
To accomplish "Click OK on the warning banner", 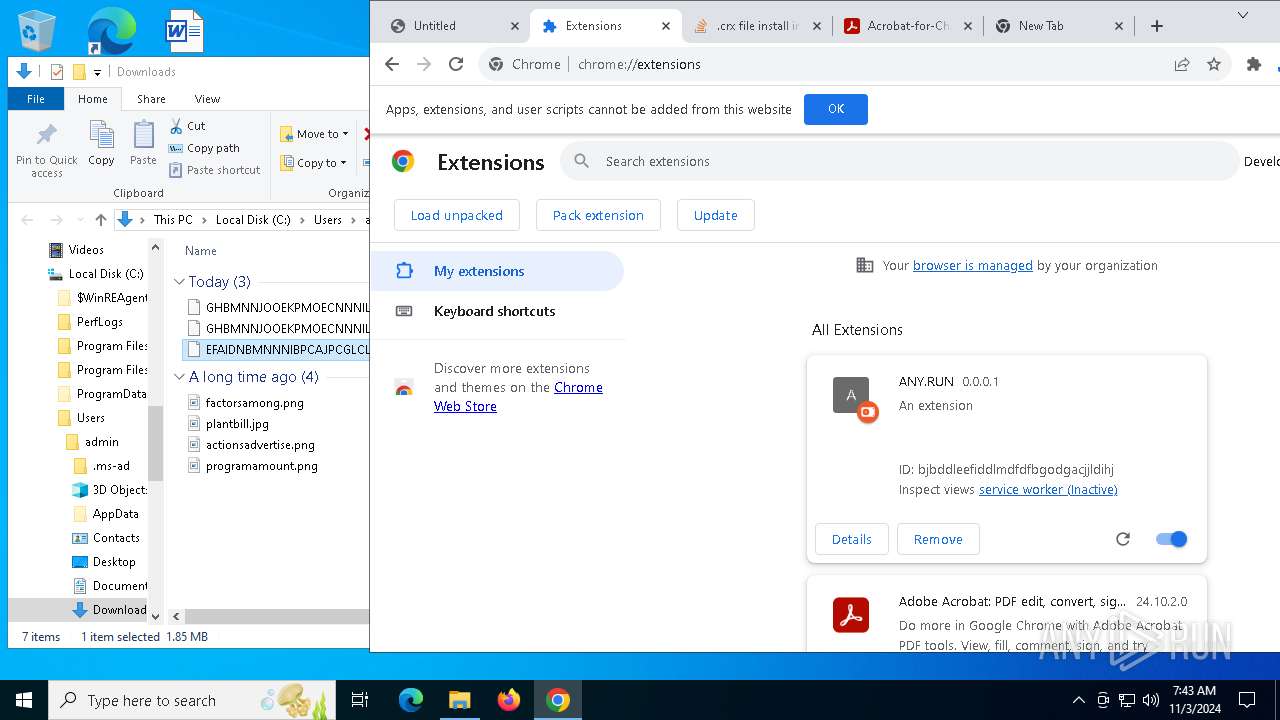I will point(836,109).
